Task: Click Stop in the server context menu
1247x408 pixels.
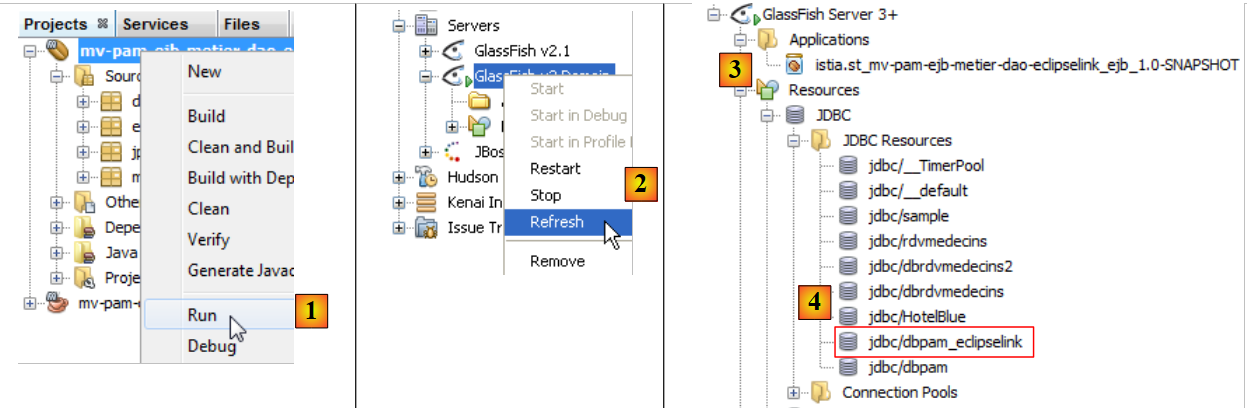Action: click(545, 195)
